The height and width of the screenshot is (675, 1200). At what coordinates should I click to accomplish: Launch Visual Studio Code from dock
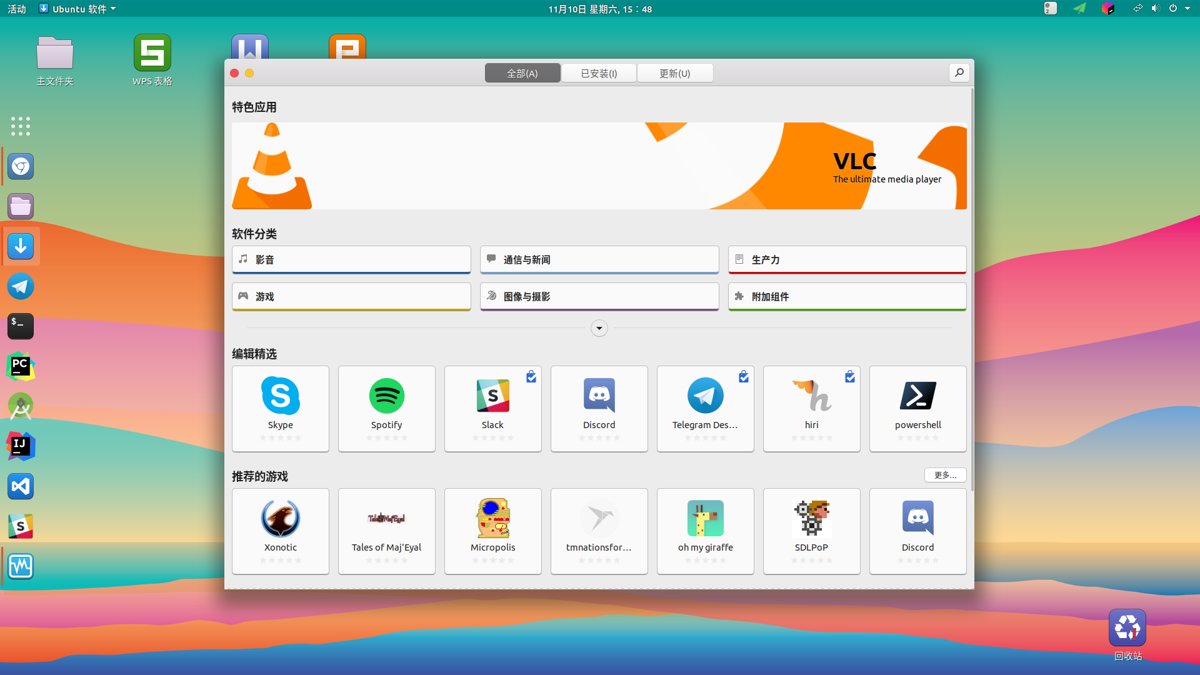(x=21, y=486)
